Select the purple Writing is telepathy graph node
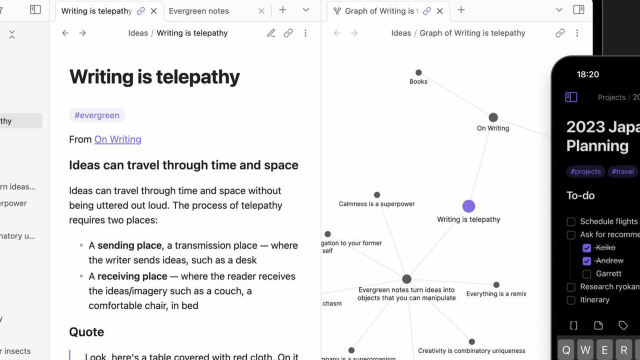Screen dimensions: 640x360 (469, 206)
